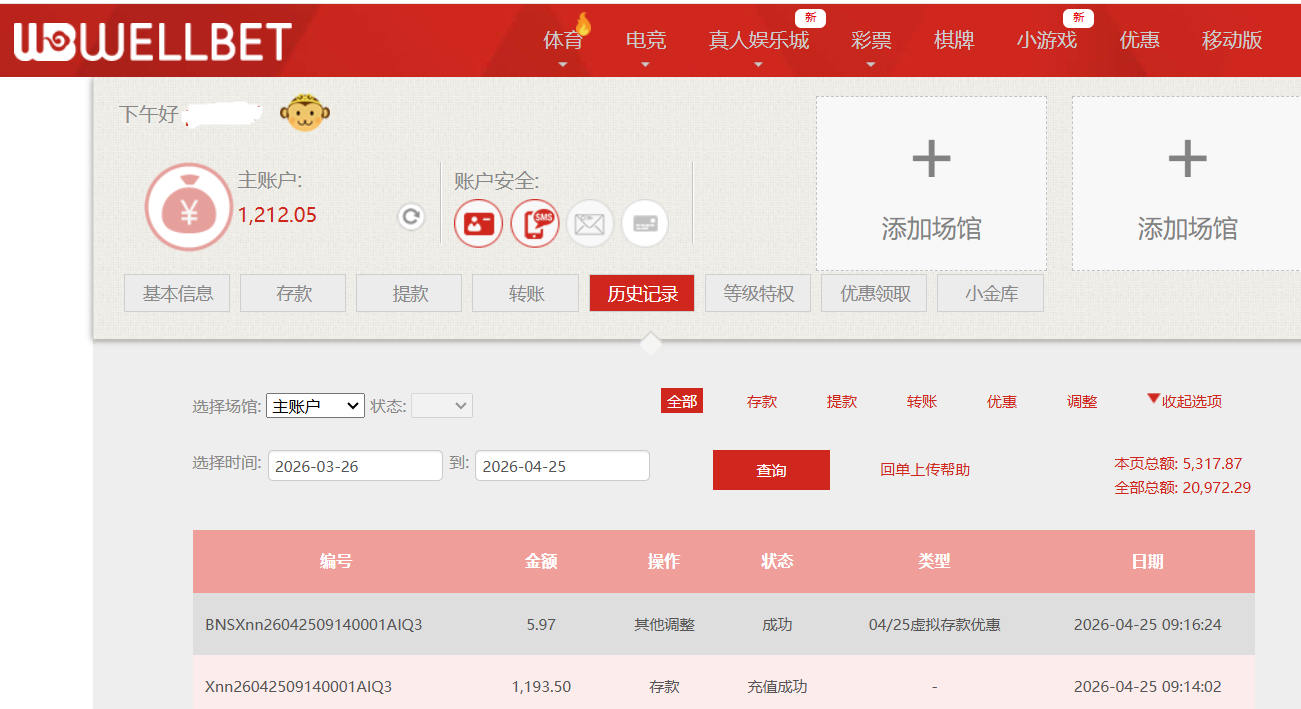Filter records by 存款
This screenshot has height=709, width=1301.
pyautogui.click(x=762, y=401)
